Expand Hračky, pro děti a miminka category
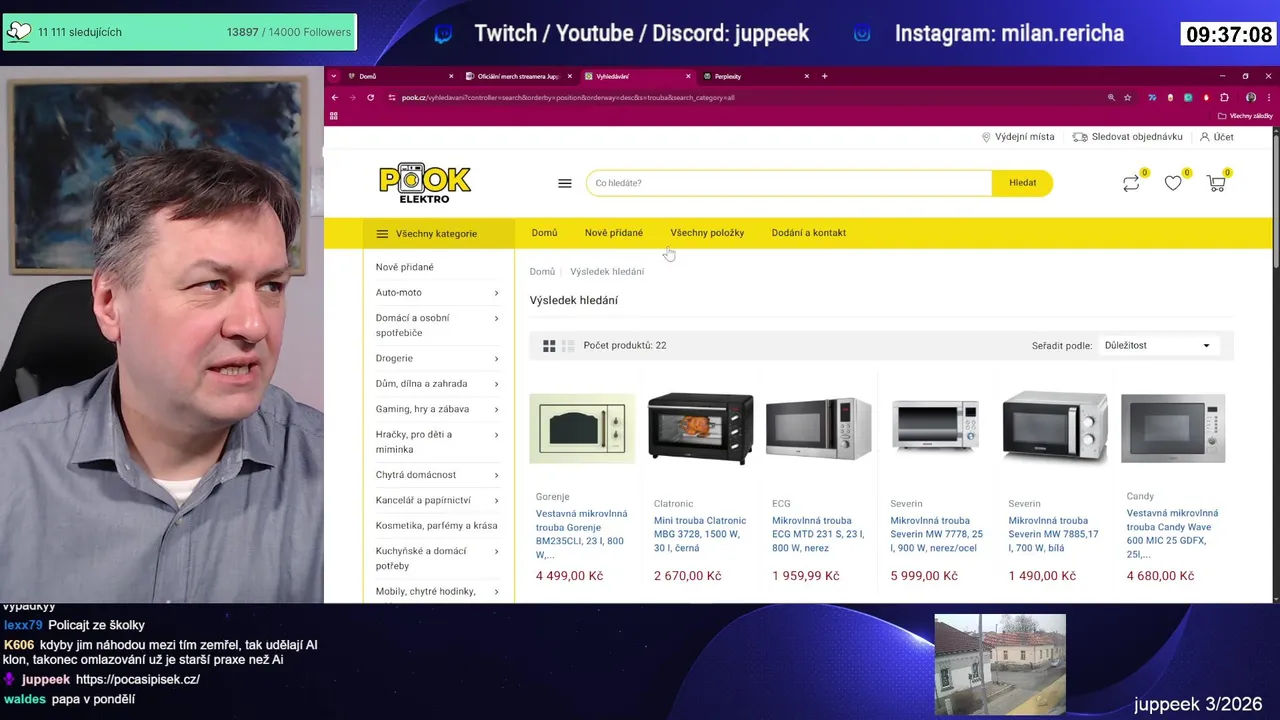Screen dimensions: 1280x720 pos(496,435)
